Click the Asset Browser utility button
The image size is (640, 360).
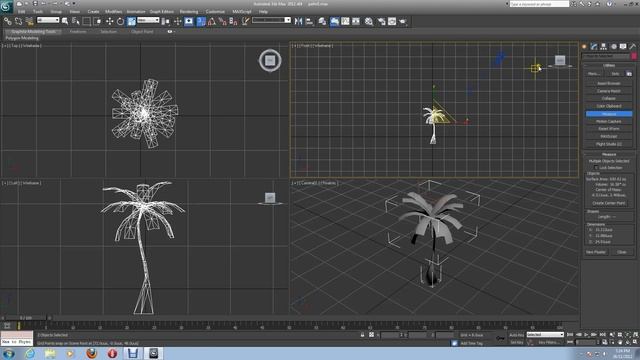(609, 83)
